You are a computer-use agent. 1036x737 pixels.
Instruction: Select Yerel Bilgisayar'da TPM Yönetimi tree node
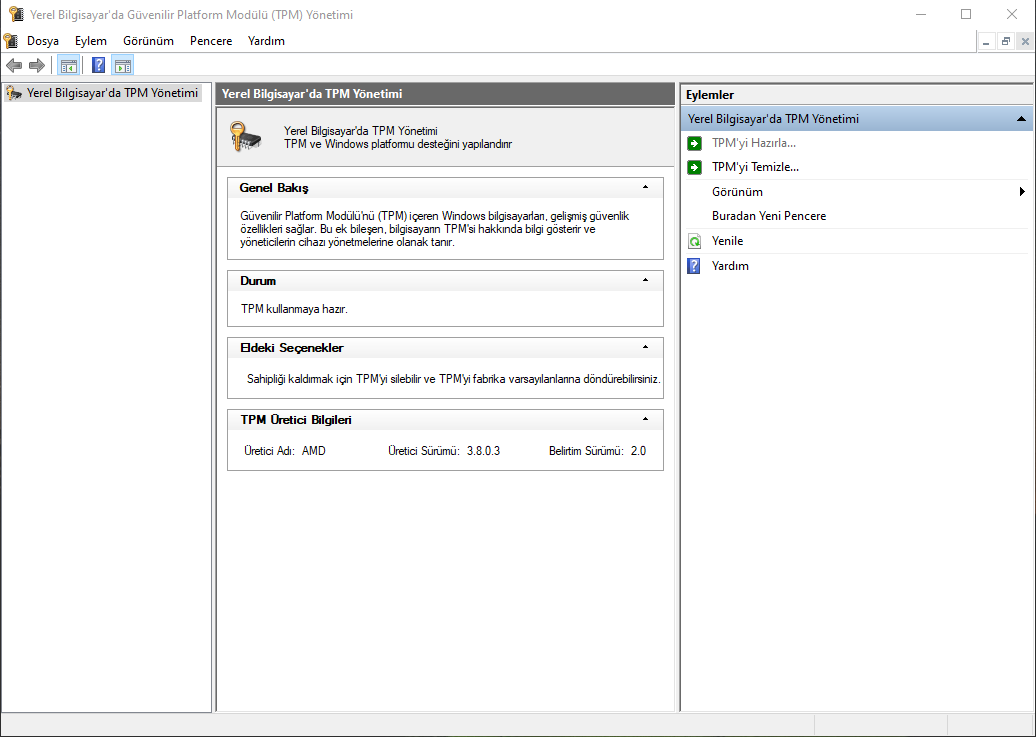point(112,93)
